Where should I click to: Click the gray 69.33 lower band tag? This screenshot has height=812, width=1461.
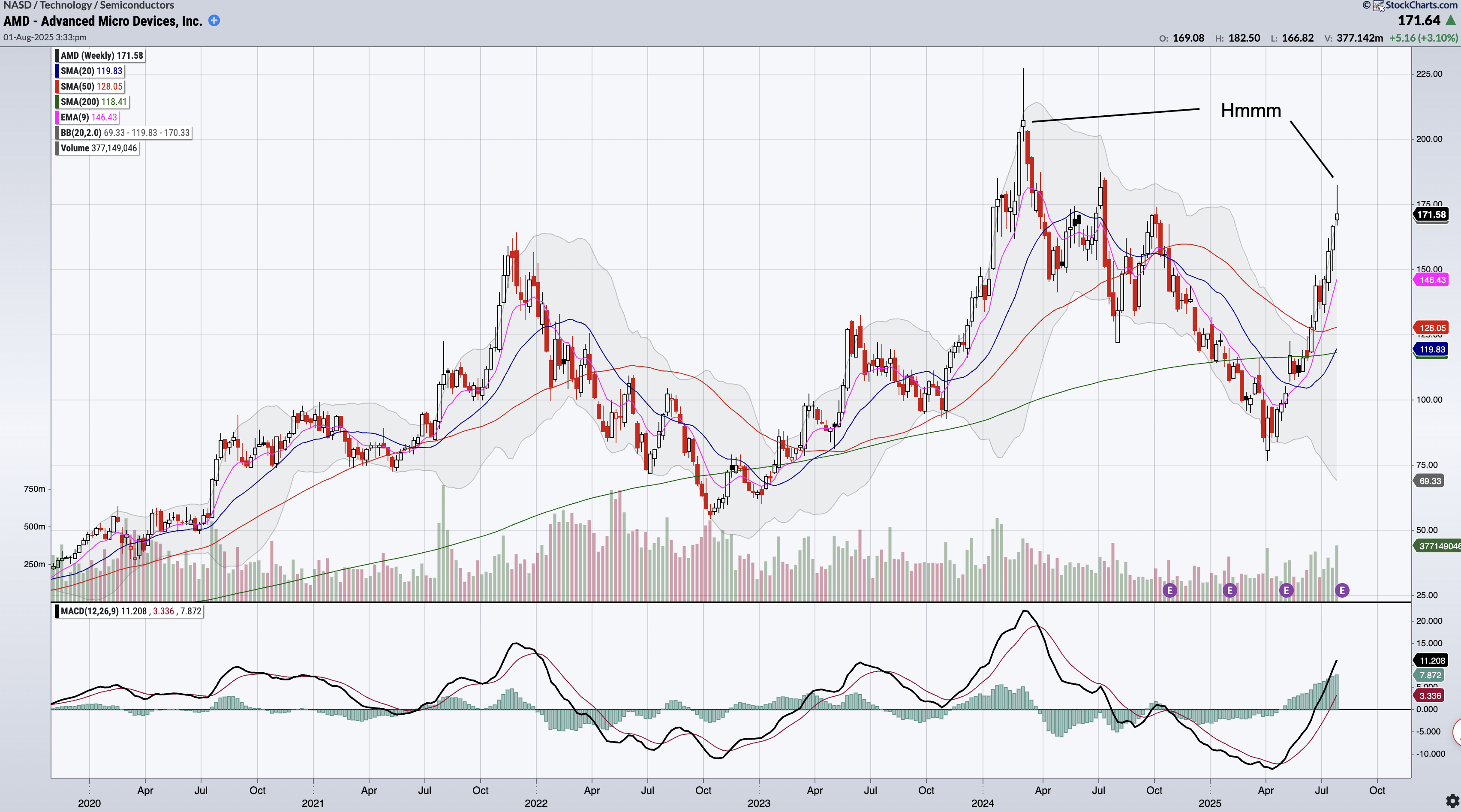point(1430,481)
